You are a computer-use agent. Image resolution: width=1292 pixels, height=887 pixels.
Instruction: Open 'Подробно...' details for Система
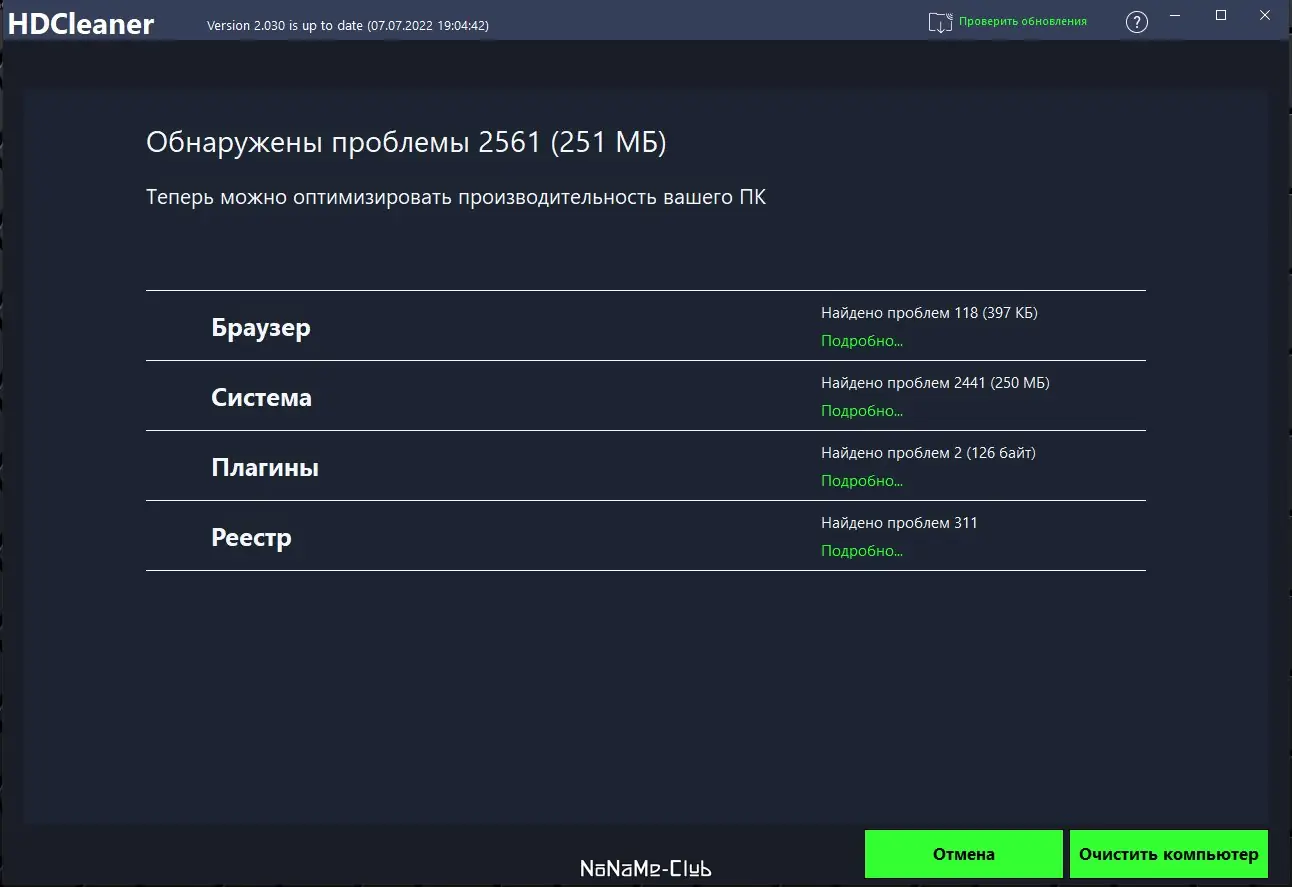click(x=862, y=411)
